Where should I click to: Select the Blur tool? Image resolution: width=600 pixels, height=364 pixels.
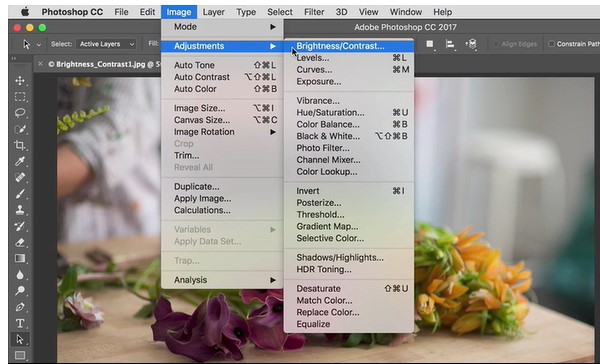pos(20,275)
